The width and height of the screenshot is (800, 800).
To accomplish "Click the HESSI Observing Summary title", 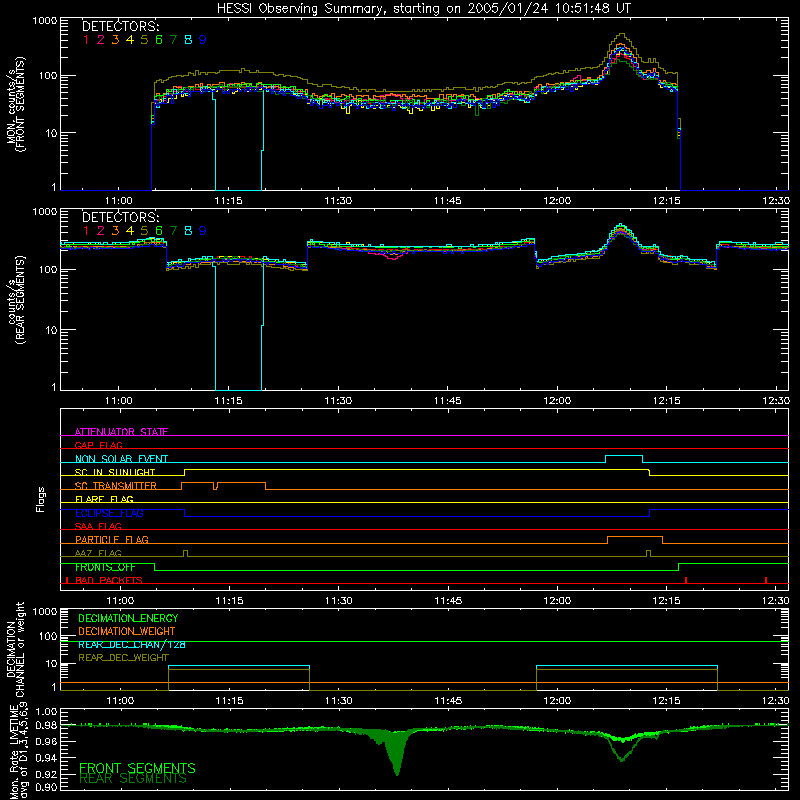I will pos(424,9).
